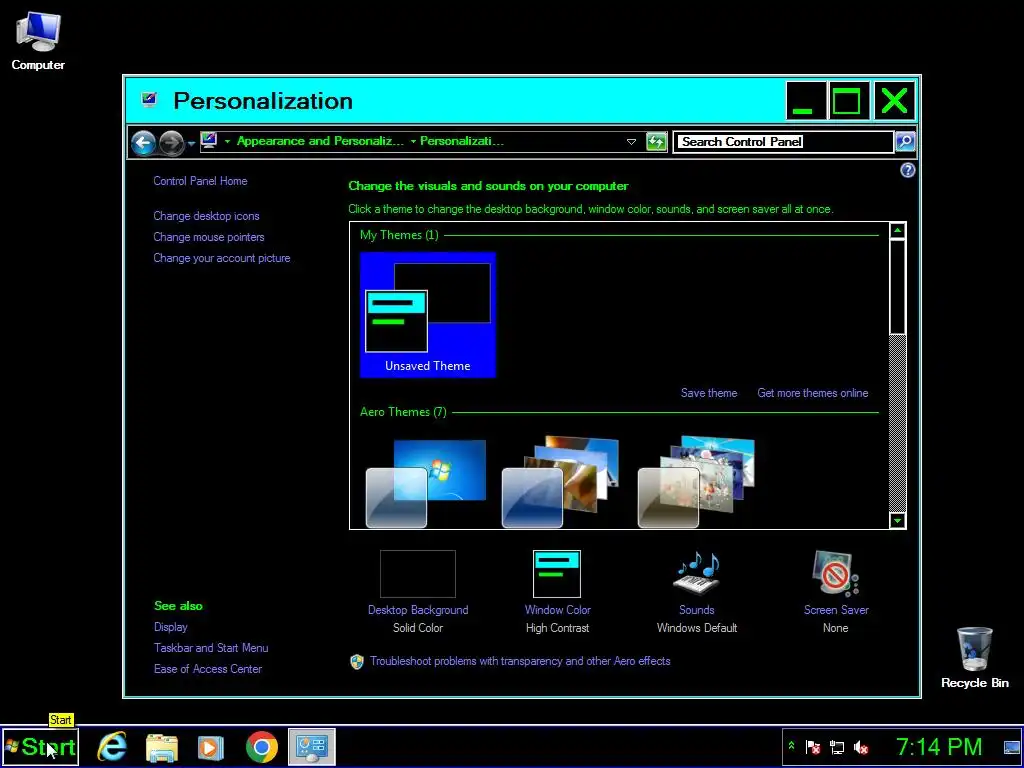Viewport: 1024px width, 768px height.
Task: Open the Recycle Bin desktop icon
Action: click(974, 657)
